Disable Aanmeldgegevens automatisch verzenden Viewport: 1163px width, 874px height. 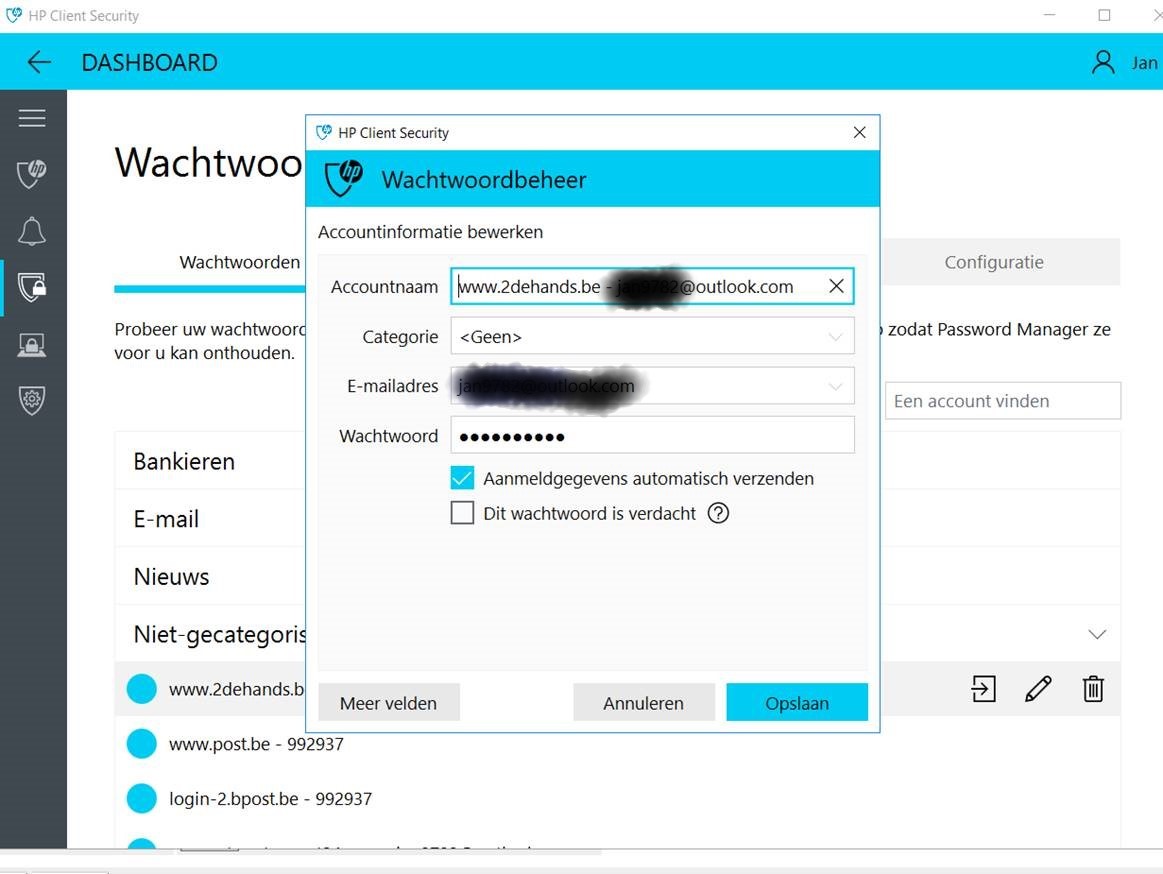461,477
